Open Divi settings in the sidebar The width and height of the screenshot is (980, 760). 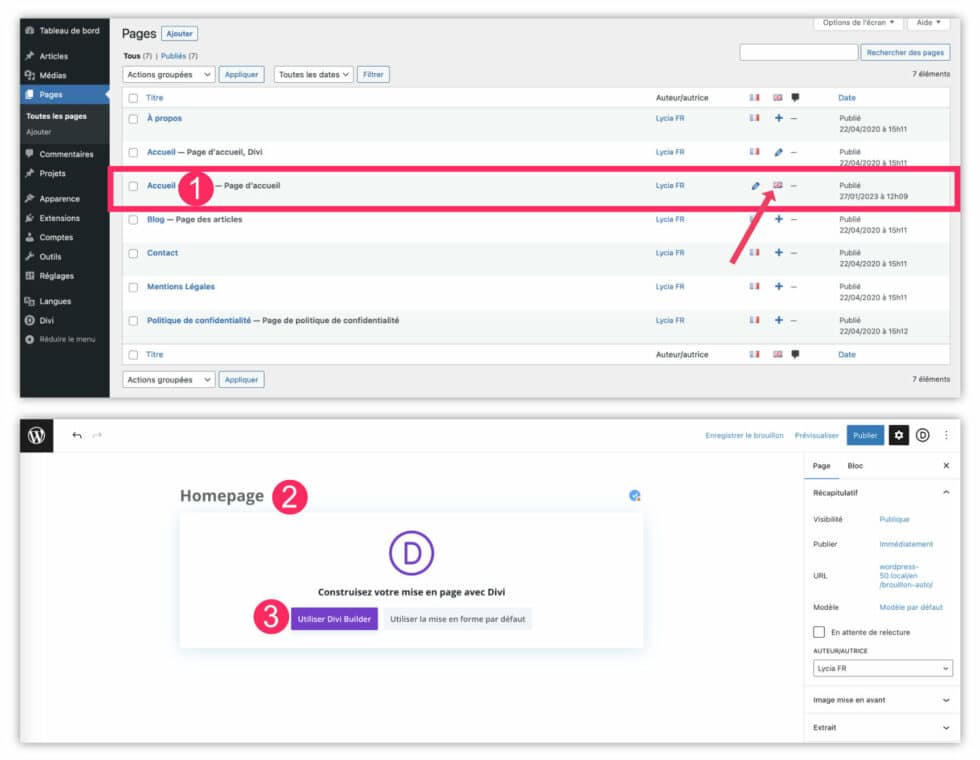pyautogui.click(x=41, y=320)
